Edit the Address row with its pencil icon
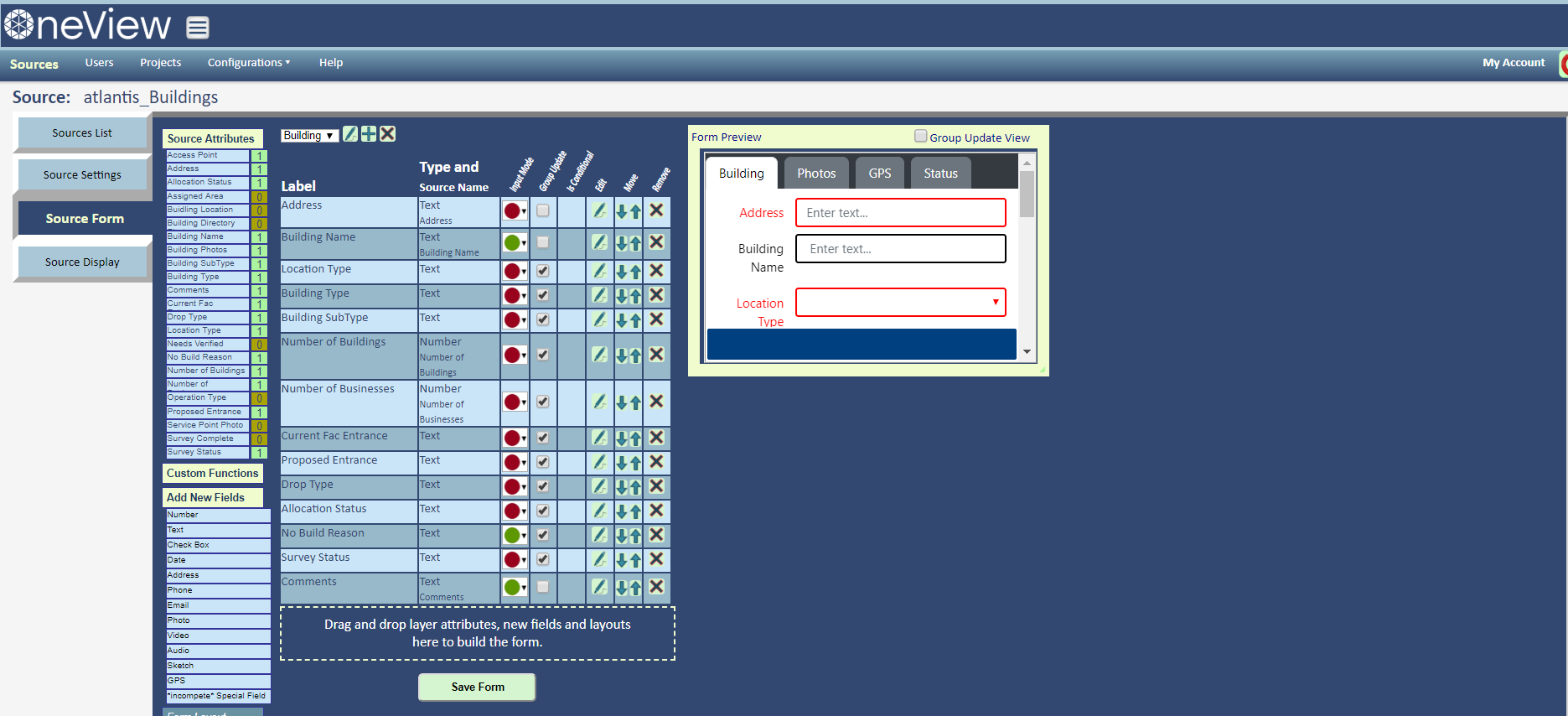The height and width of the screenshot is (716, 1568). pos(599,210)
